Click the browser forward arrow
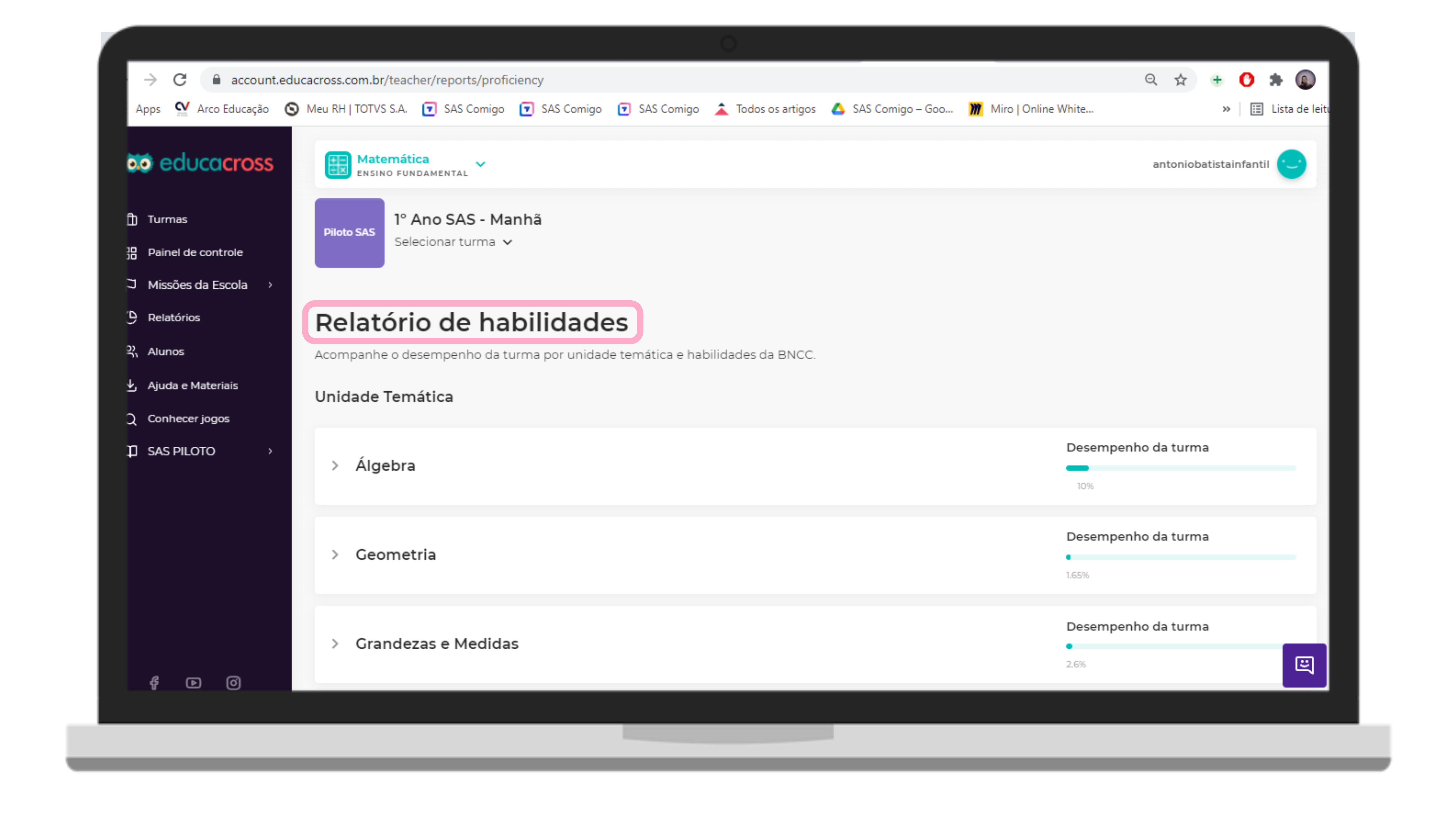 pos(150,80)
